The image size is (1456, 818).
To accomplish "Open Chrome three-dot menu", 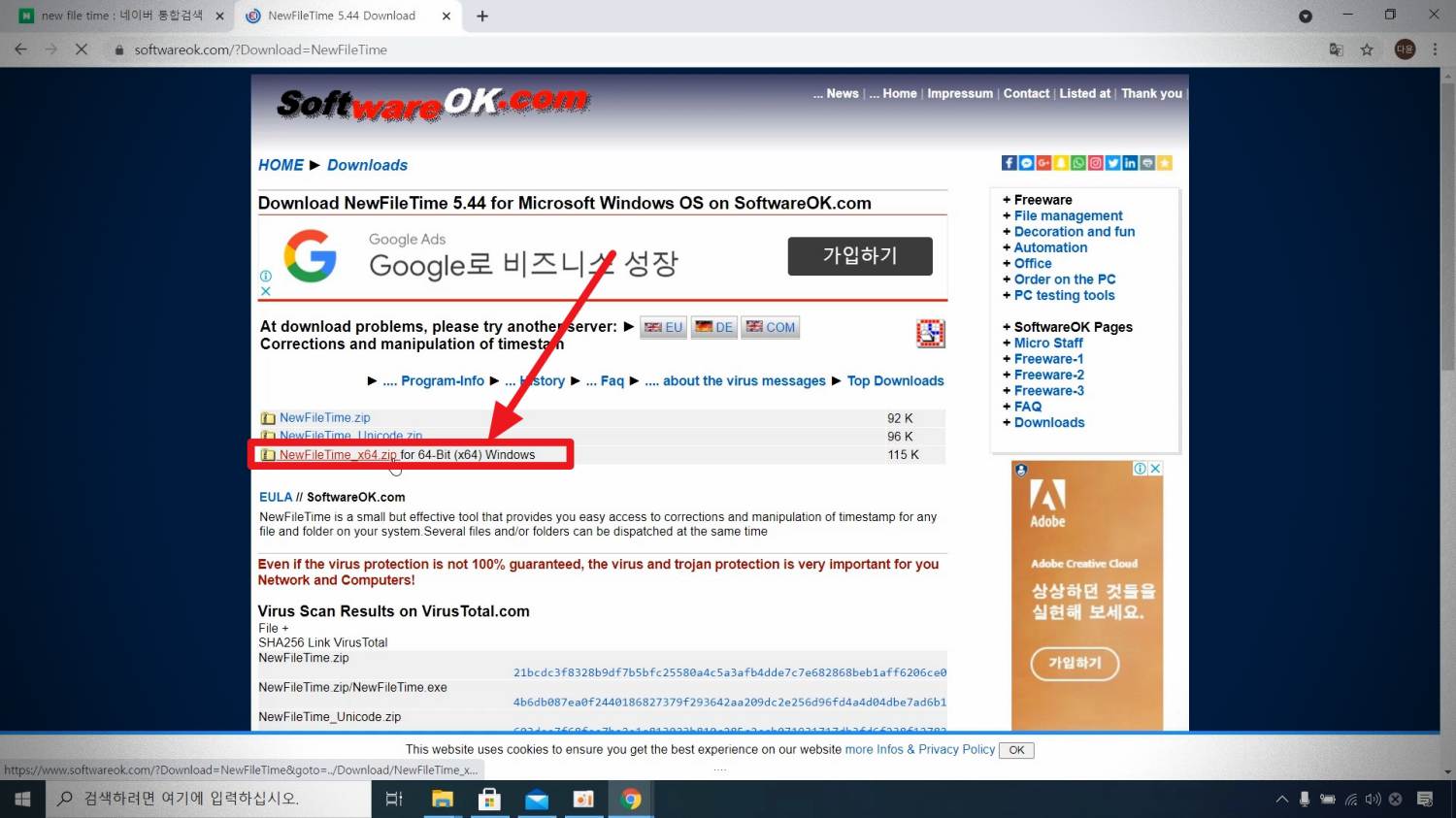I will (x=1435, y=49).
